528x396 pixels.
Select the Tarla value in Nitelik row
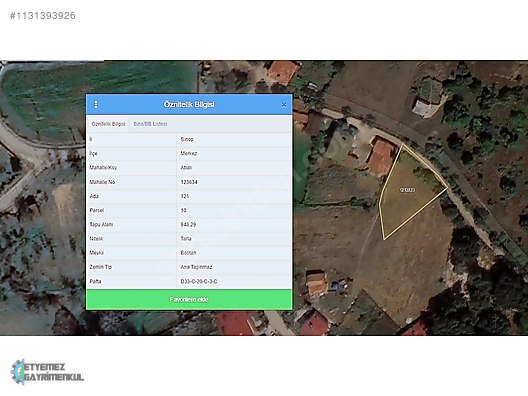coord(186,239)
